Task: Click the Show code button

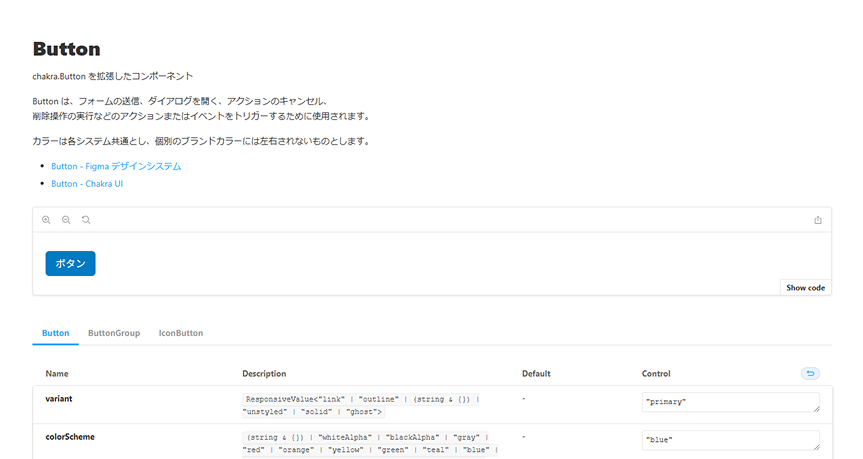Action: pos(805,288)
